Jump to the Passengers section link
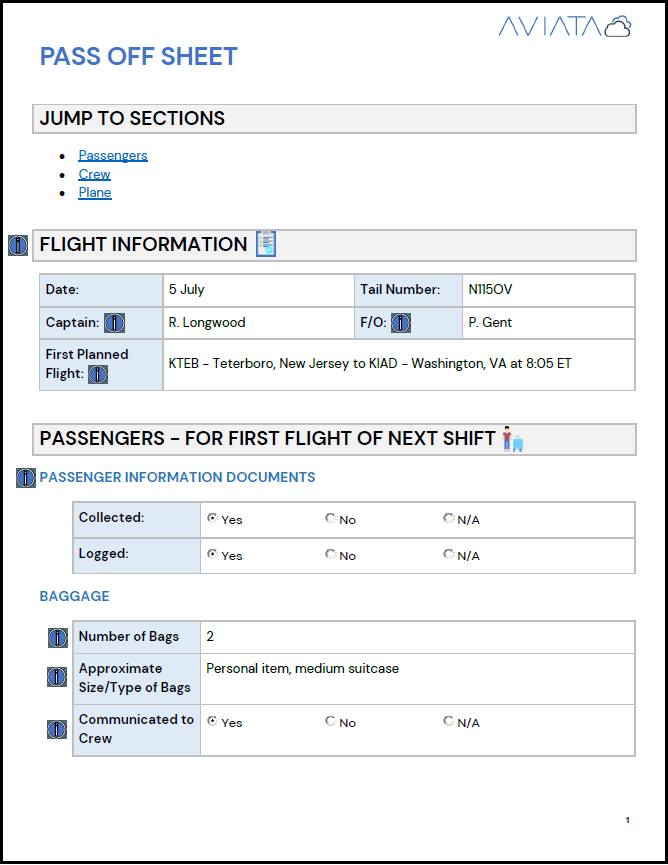The height and width of the screenshot is (865, 668). (113, 156)
